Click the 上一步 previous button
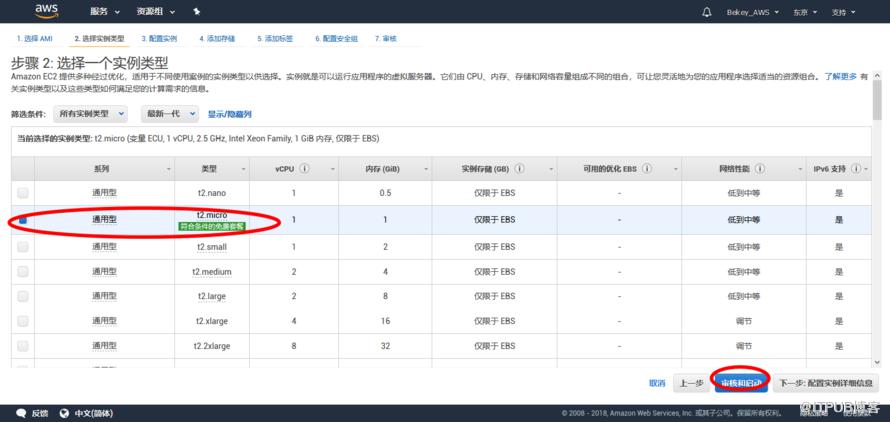 (691, 383)
